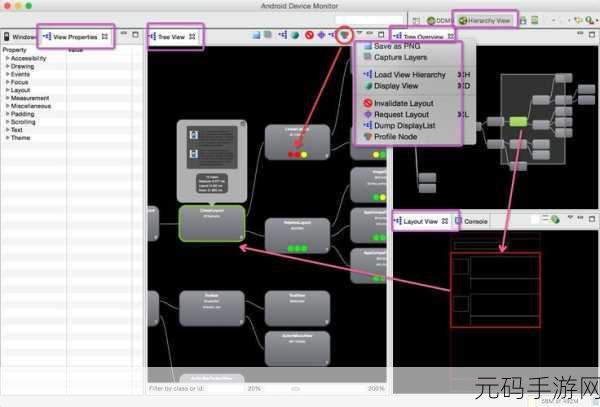Expand the Measurement property group
The image size is (600, 407).
(x=7, y=98)
